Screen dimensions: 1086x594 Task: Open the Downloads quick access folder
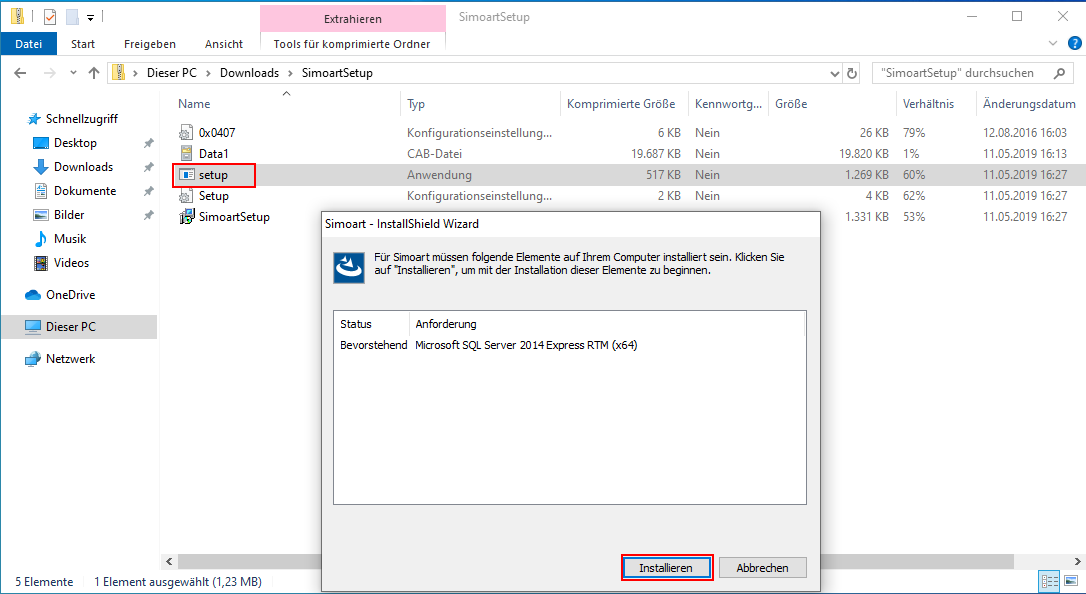83,167
